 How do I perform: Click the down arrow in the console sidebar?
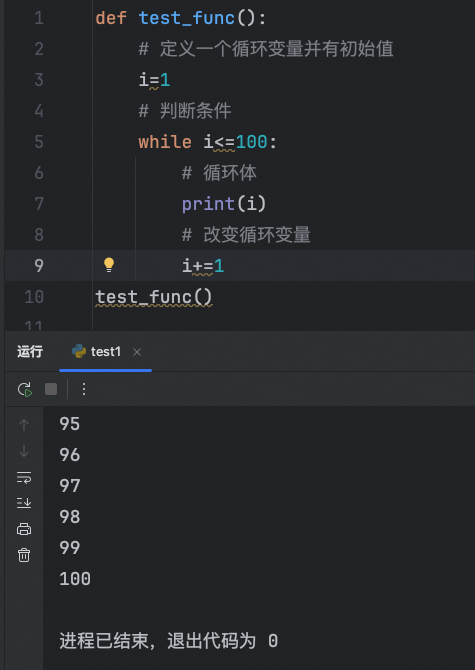(x=24, y=451)
